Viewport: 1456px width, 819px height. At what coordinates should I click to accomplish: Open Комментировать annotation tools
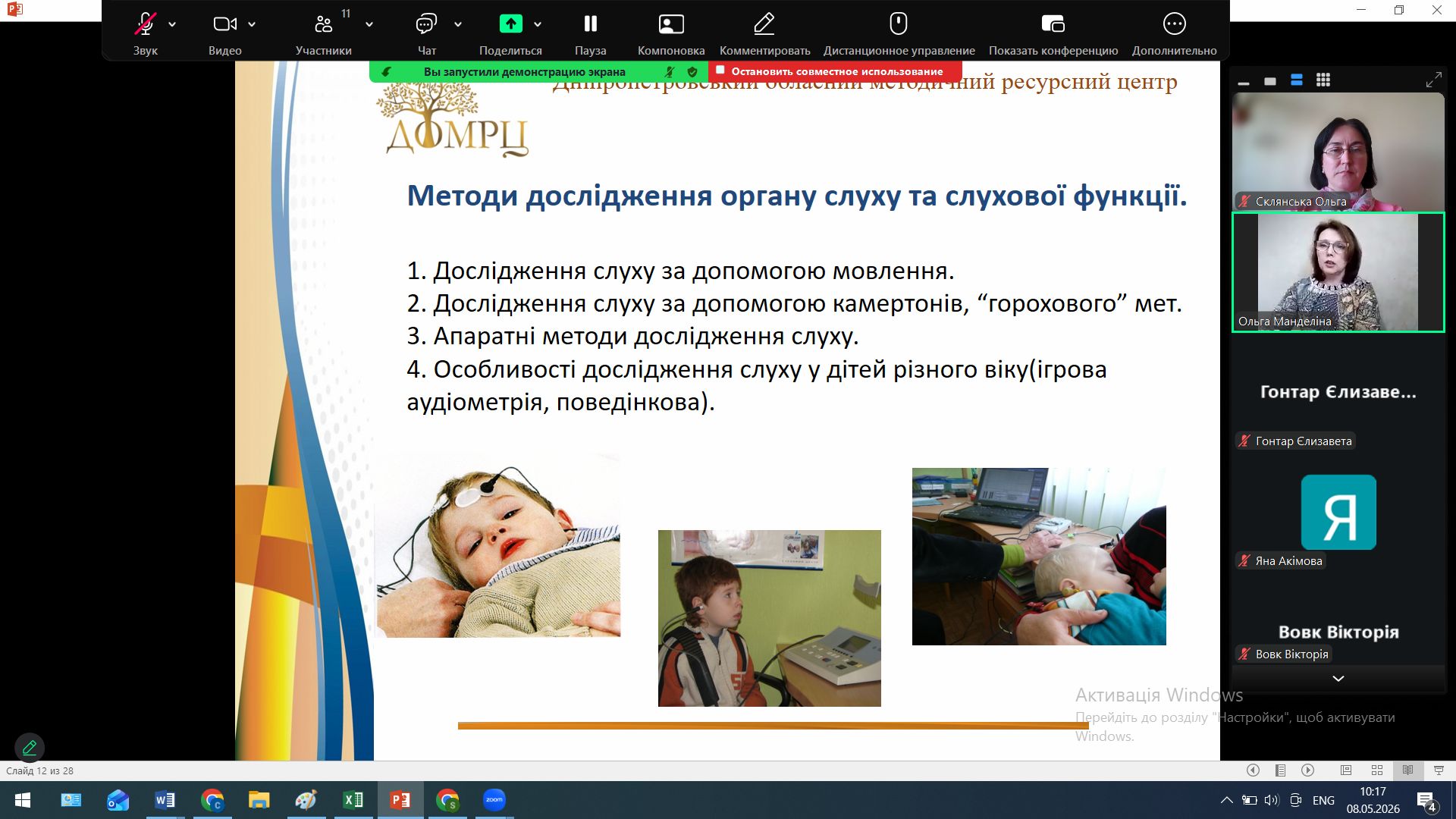coord(764,33)
